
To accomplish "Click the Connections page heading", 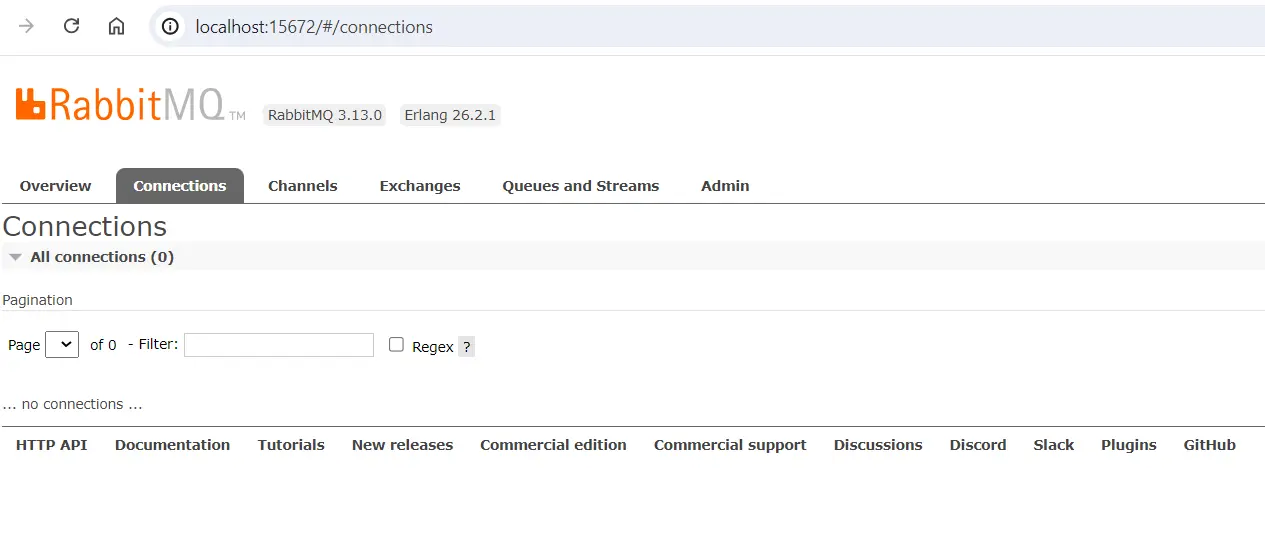I will pos(85,226).
